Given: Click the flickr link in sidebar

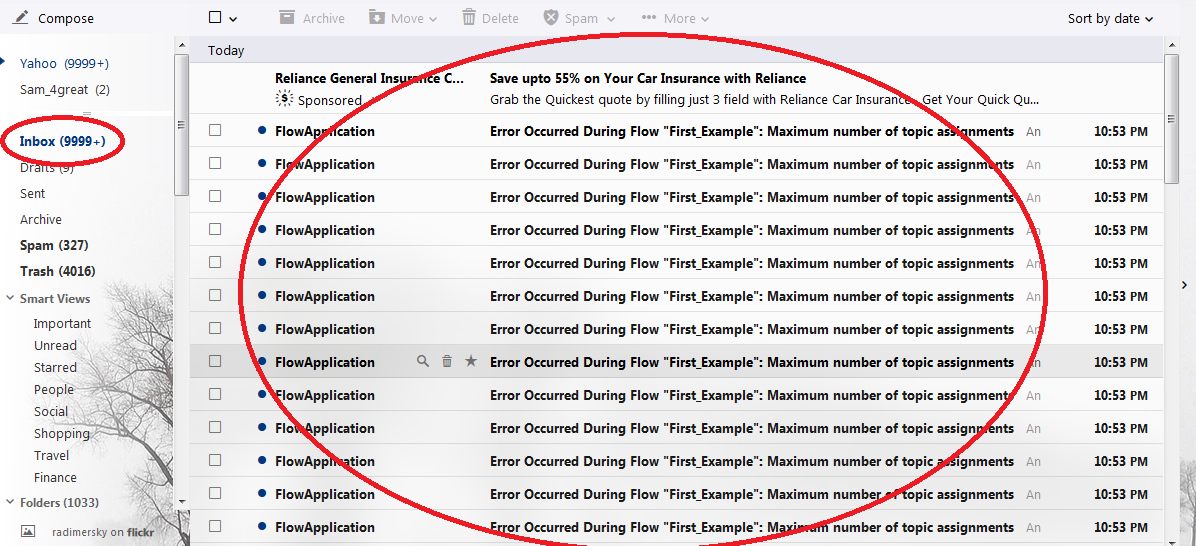Looking at the screenshot, I should coord(140,532).
